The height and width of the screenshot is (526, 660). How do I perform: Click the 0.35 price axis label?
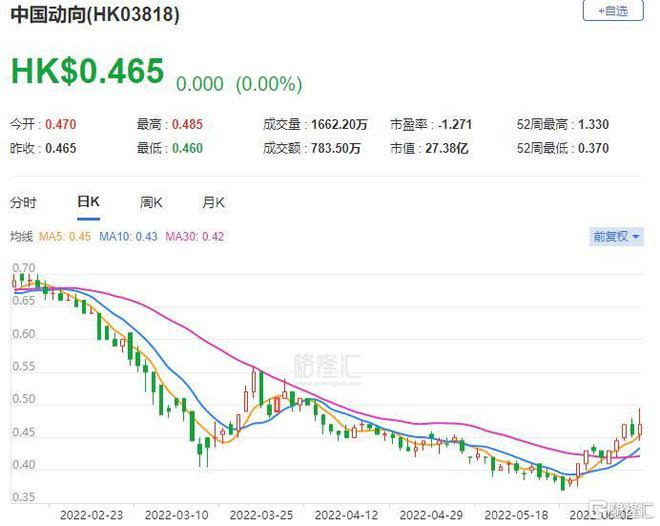24,497
